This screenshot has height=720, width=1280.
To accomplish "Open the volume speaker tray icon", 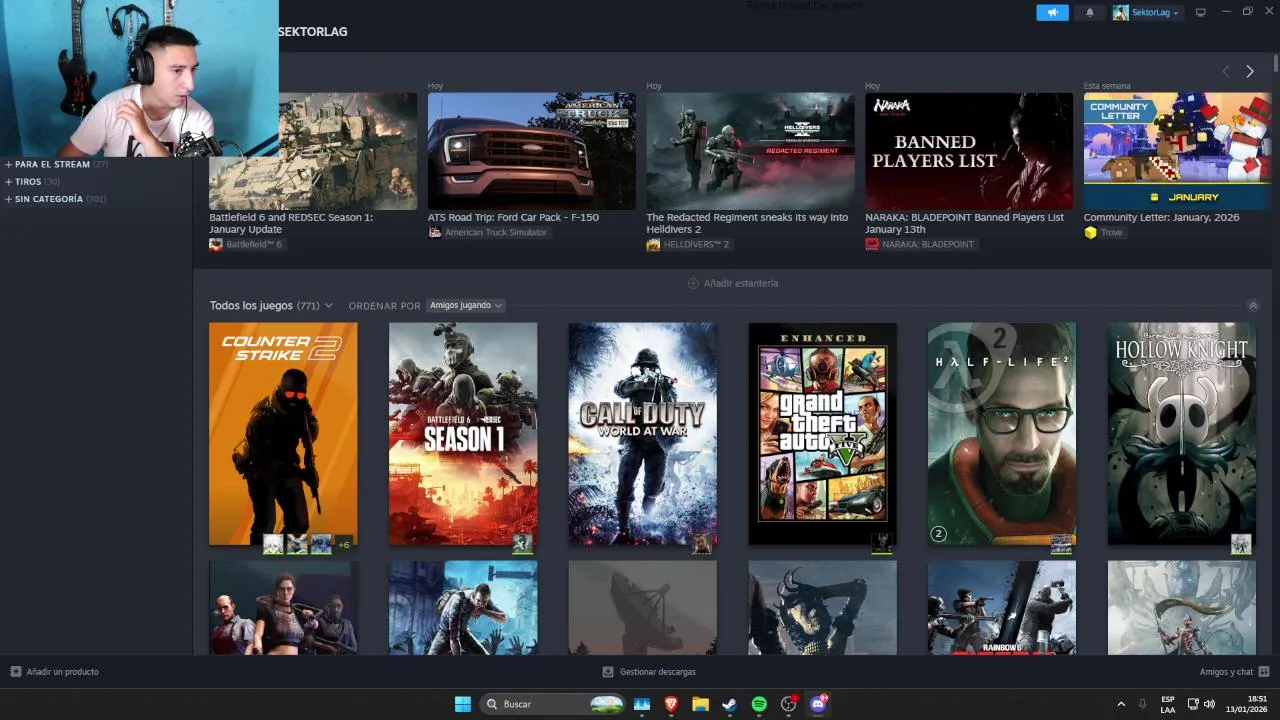I will (1209, 704).
